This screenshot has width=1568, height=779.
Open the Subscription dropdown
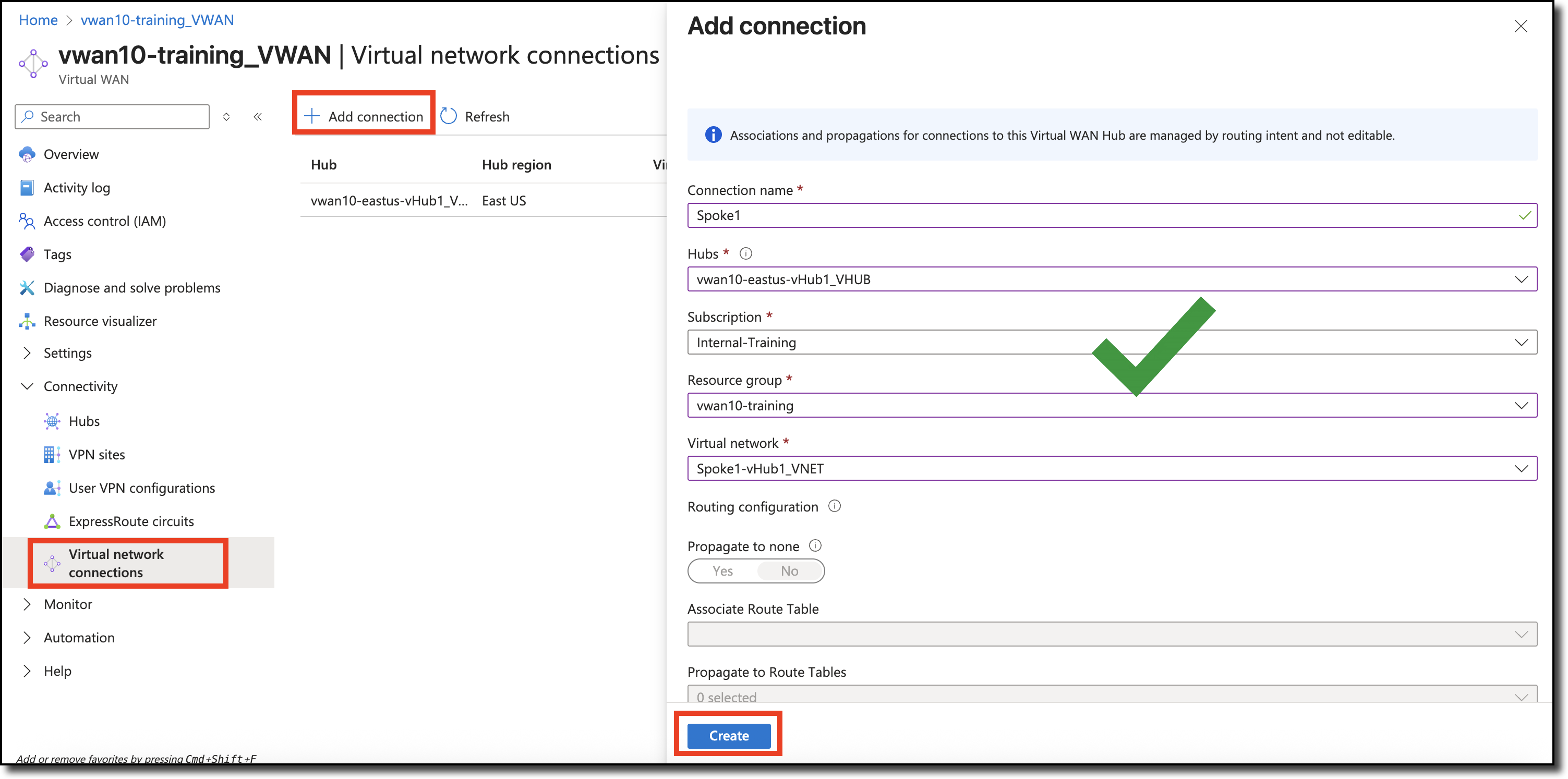[x=1522, y=342]
